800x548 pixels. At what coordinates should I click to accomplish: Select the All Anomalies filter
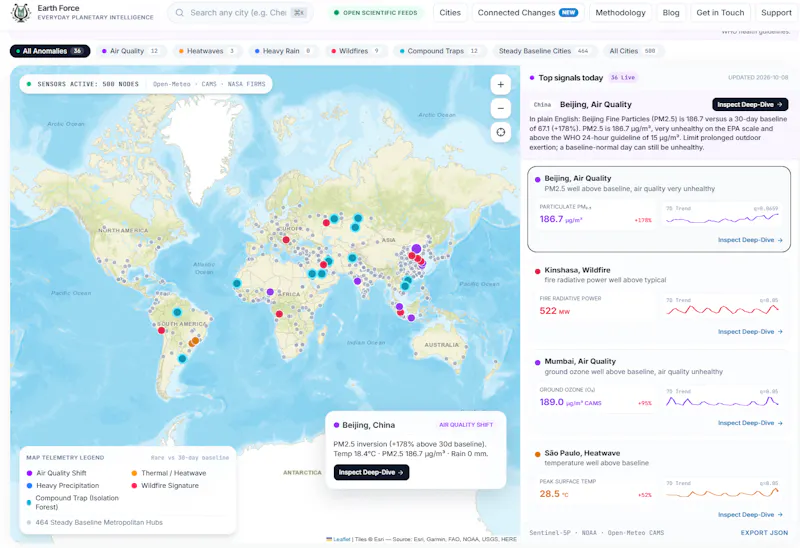tap(50, 51)
